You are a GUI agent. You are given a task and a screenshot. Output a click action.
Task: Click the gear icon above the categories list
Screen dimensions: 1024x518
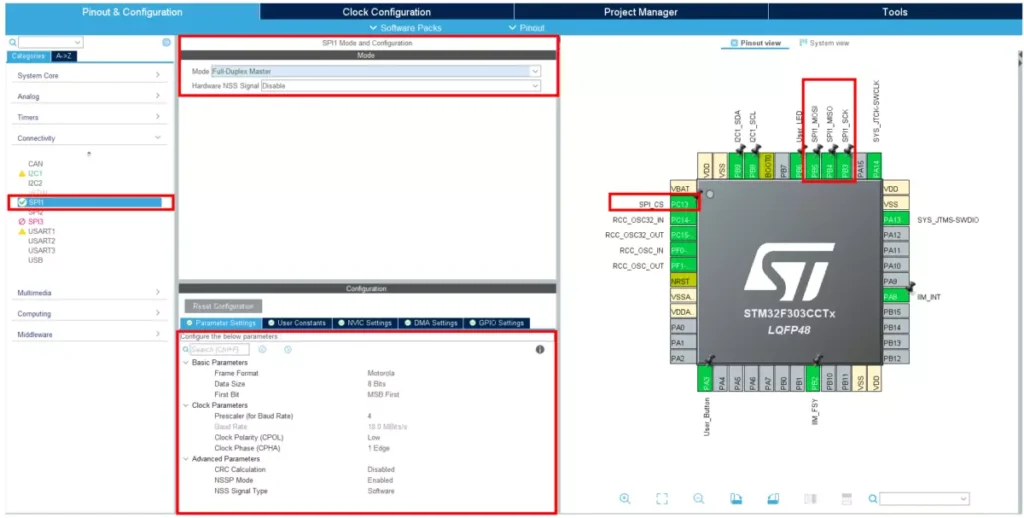click(x=167, y=42)
